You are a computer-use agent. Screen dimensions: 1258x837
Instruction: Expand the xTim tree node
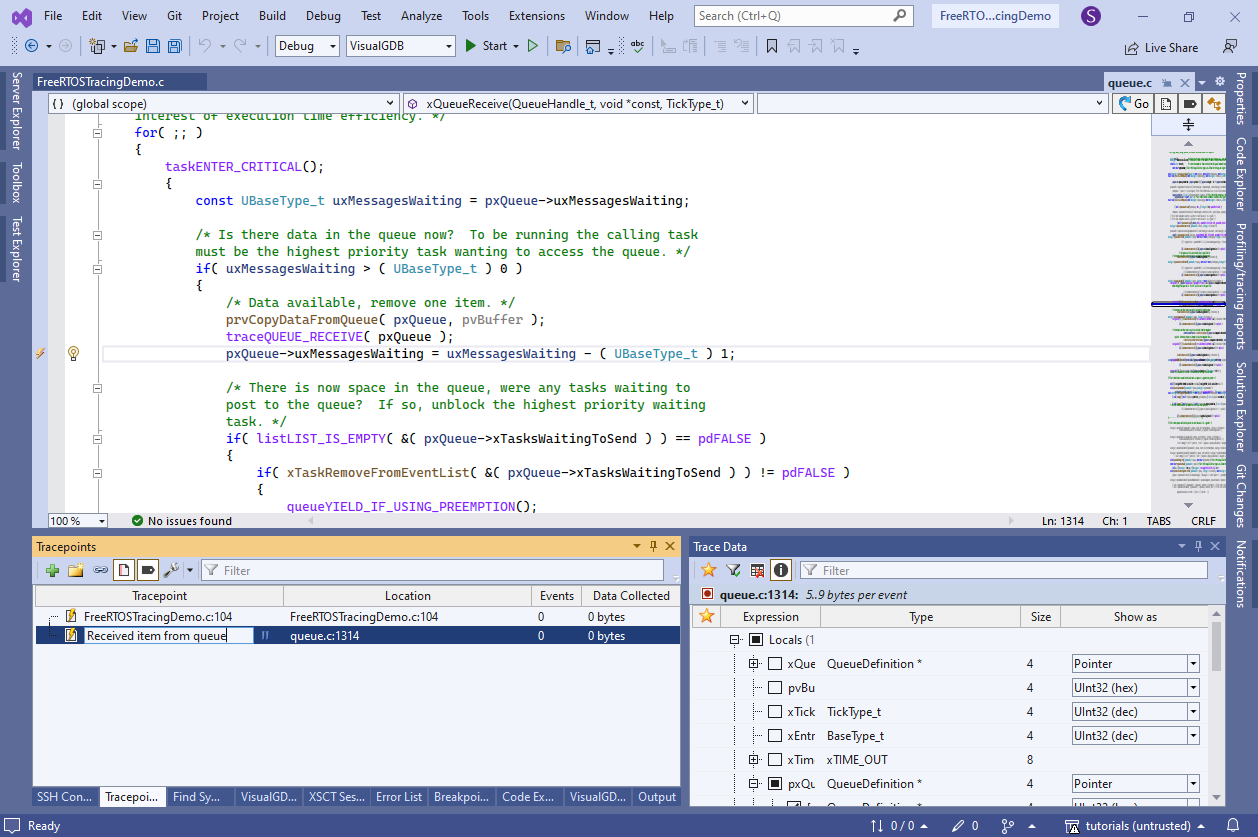click(754, 760)
